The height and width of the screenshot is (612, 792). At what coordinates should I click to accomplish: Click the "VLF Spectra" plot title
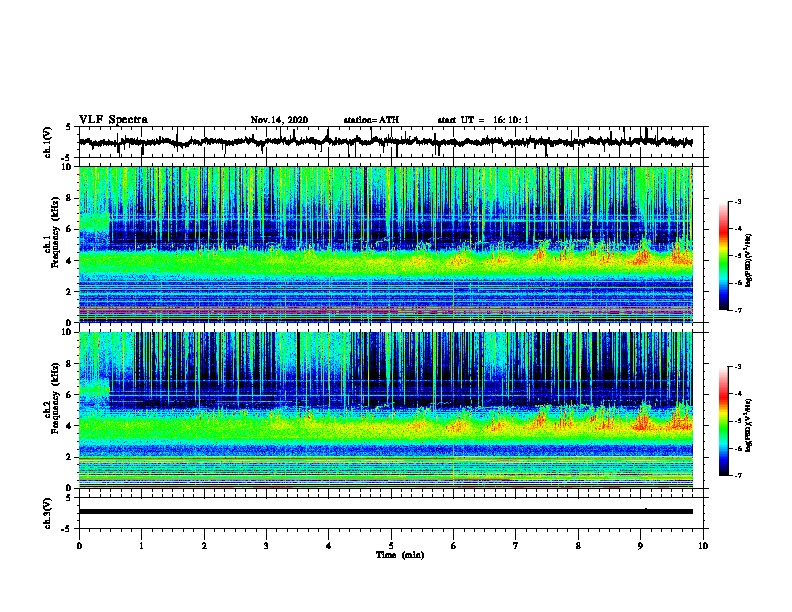(113, 120)
